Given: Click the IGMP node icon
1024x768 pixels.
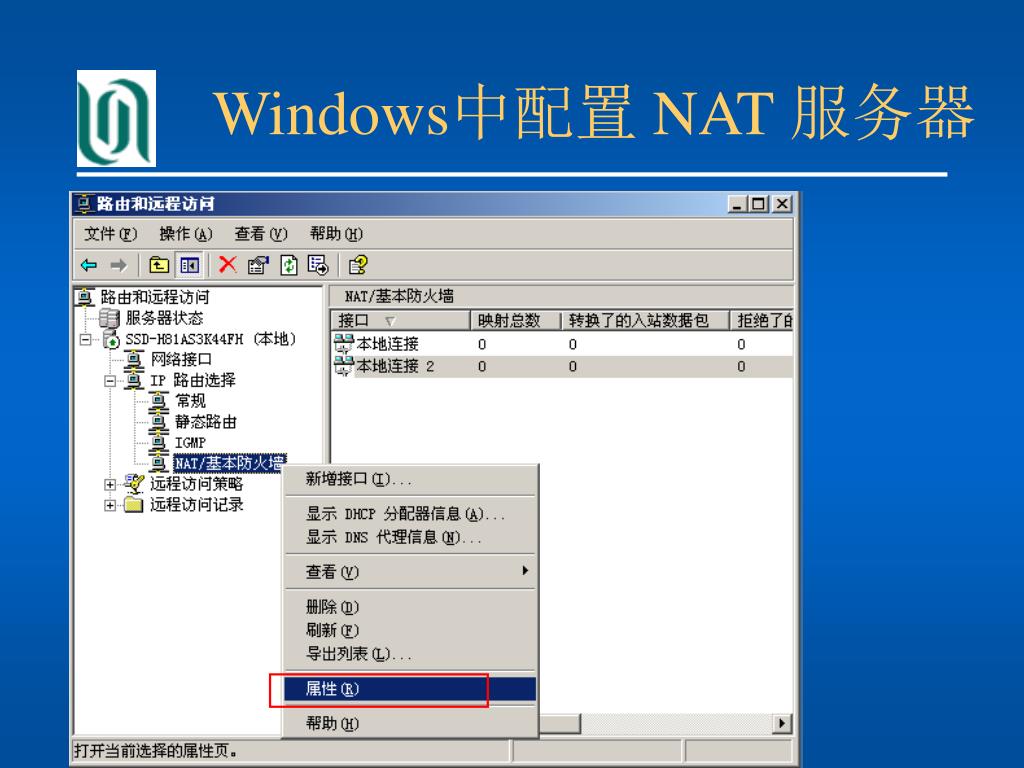Looking at the screenshot, I should pyautogui.click(x=159, y=443).
